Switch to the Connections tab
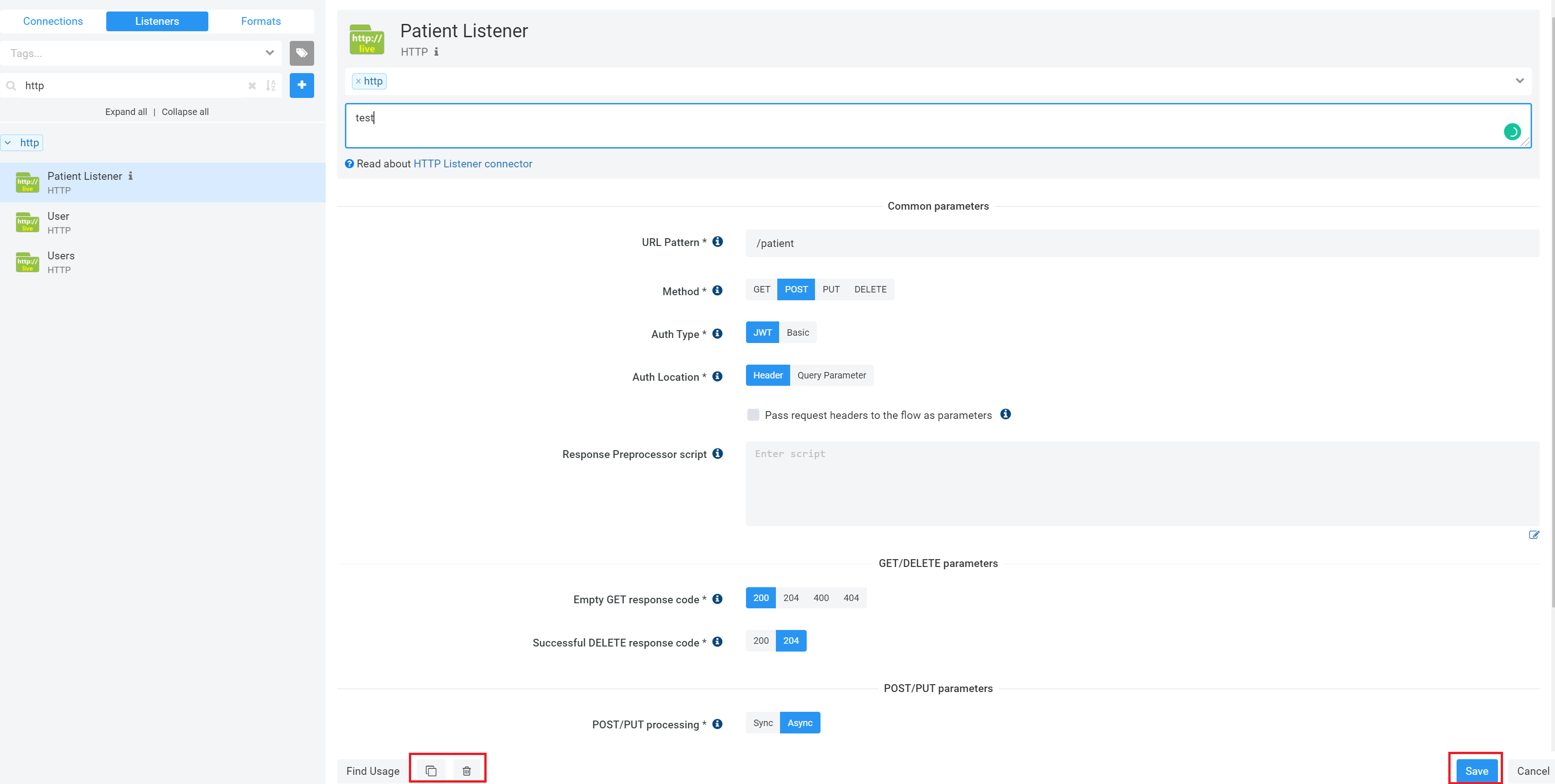Image resolution: width=1555 pixels, height=784 pixels. pos(53,21)
